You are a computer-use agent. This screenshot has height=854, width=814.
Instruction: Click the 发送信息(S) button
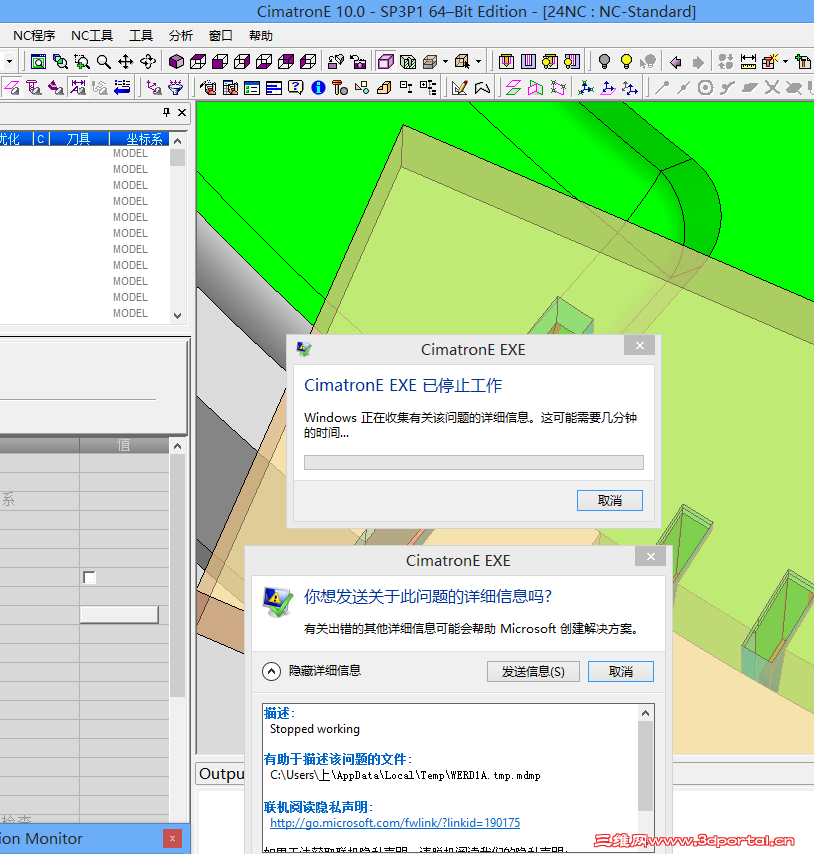[533, 672]
